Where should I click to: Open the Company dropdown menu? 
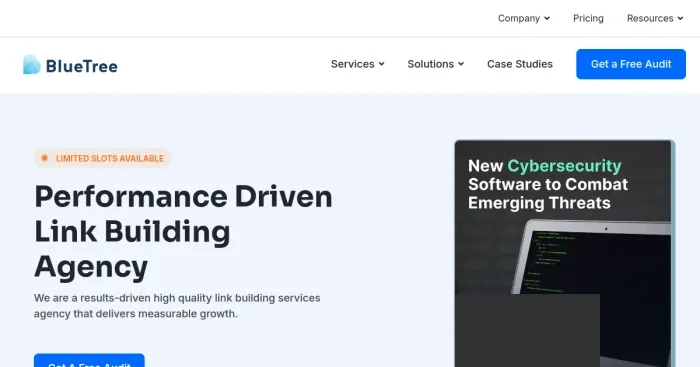point(524,18)
